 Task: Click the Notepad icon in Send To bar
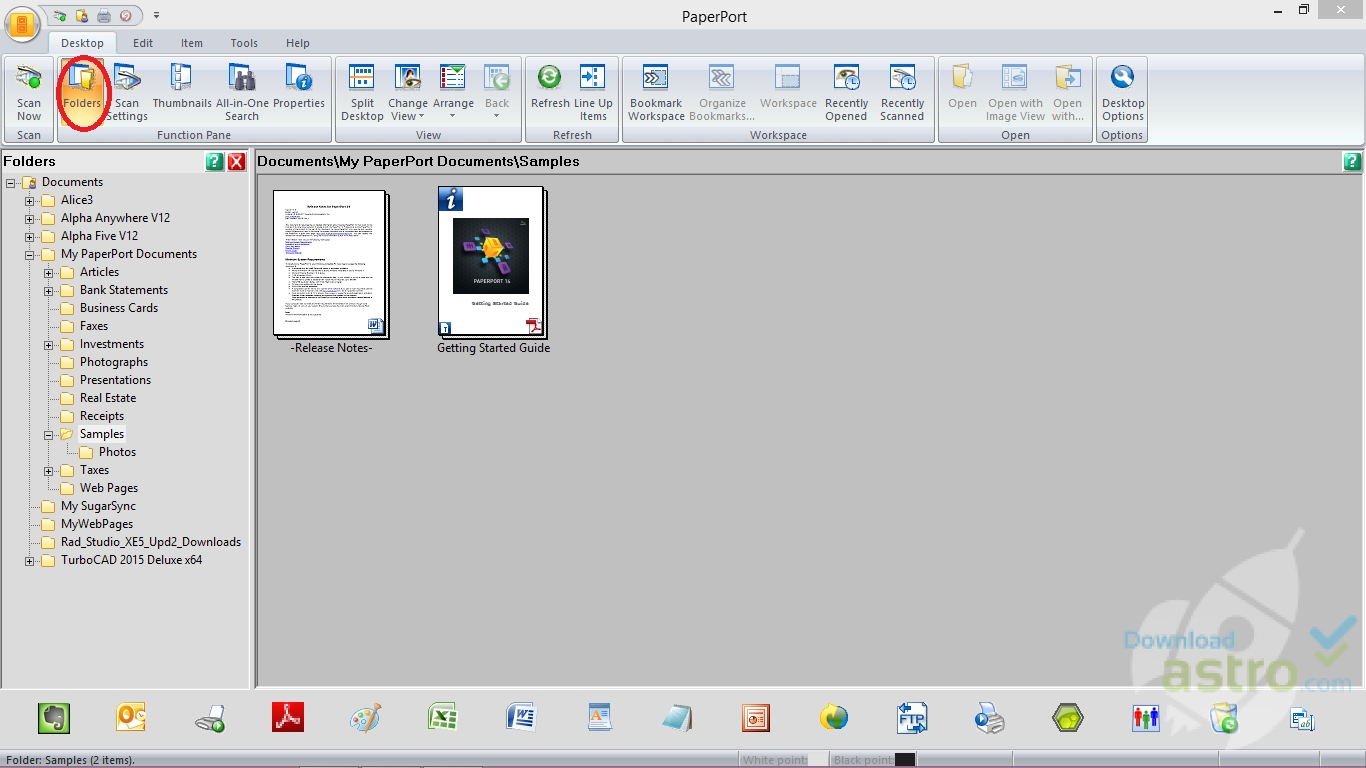pyautogui.click(x=677, y=717)
